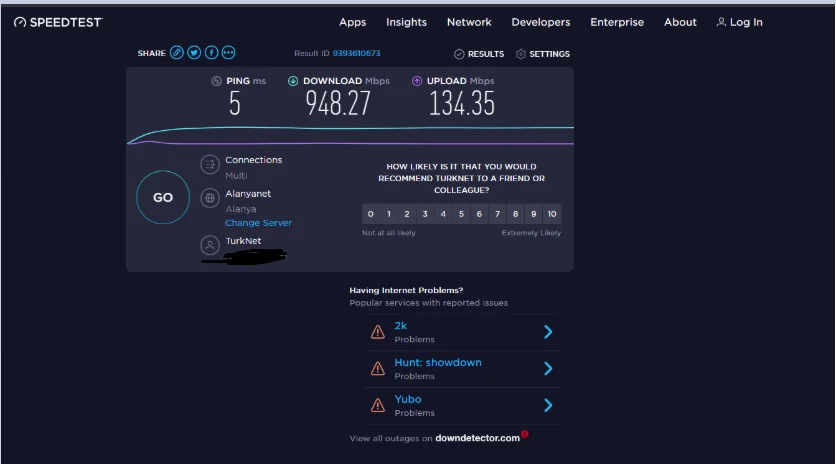
Task: Copy the result link via share icon
Action: point(177,53)
